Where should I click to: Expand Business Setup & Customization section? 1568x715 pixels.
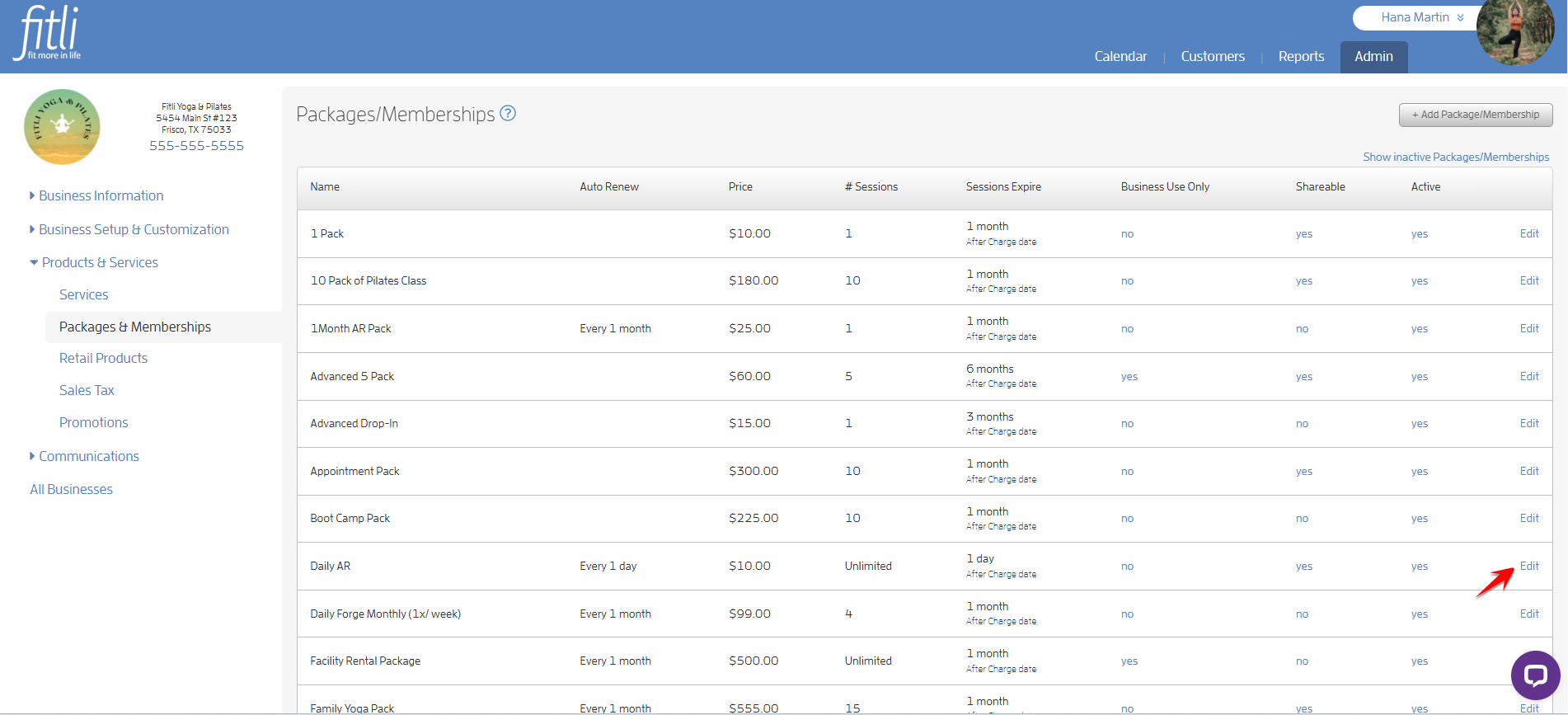[129, 229]
